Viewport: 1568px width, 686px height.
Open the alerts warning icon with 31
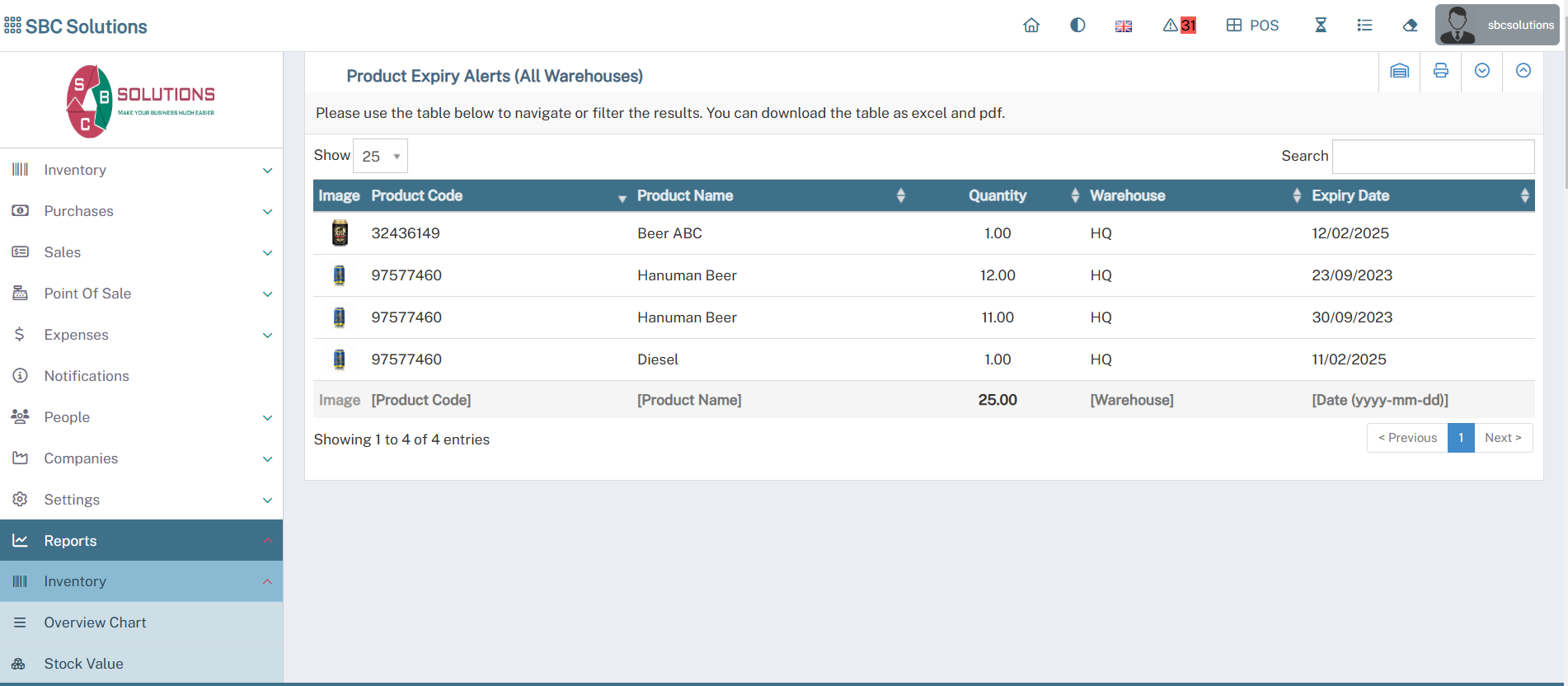click(1179, 26)
